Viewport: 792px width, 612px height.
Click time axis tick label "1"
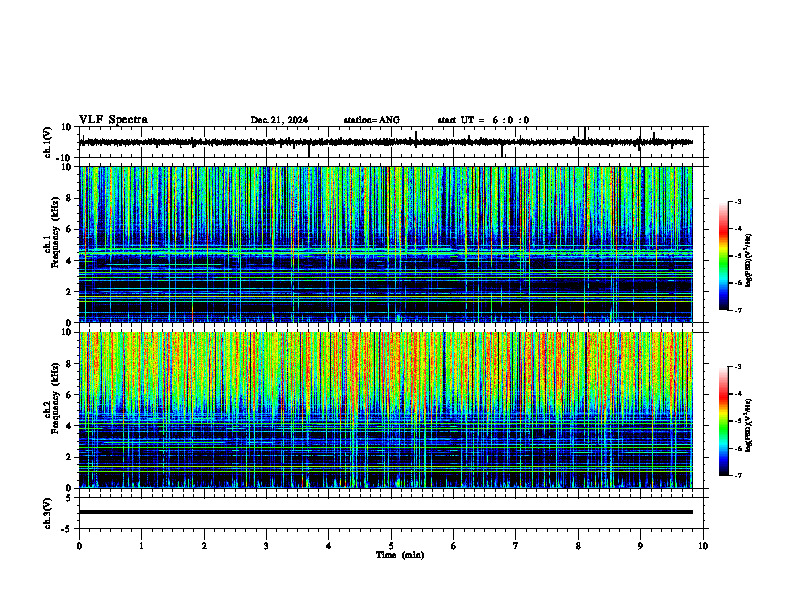[x=141, y=546]
